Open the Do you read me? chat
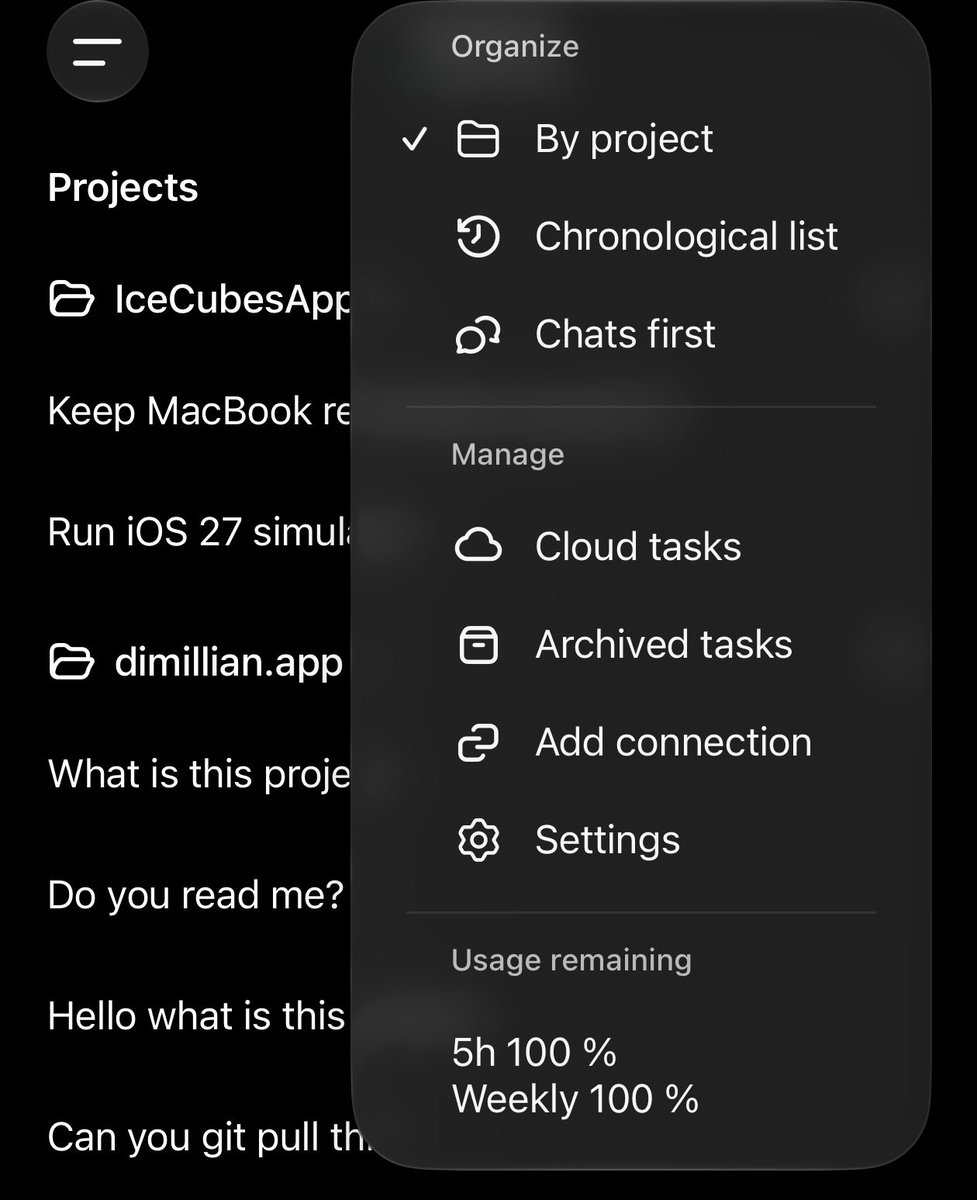The width and height of the screenshot is (977, 1200). click(196, 895)
